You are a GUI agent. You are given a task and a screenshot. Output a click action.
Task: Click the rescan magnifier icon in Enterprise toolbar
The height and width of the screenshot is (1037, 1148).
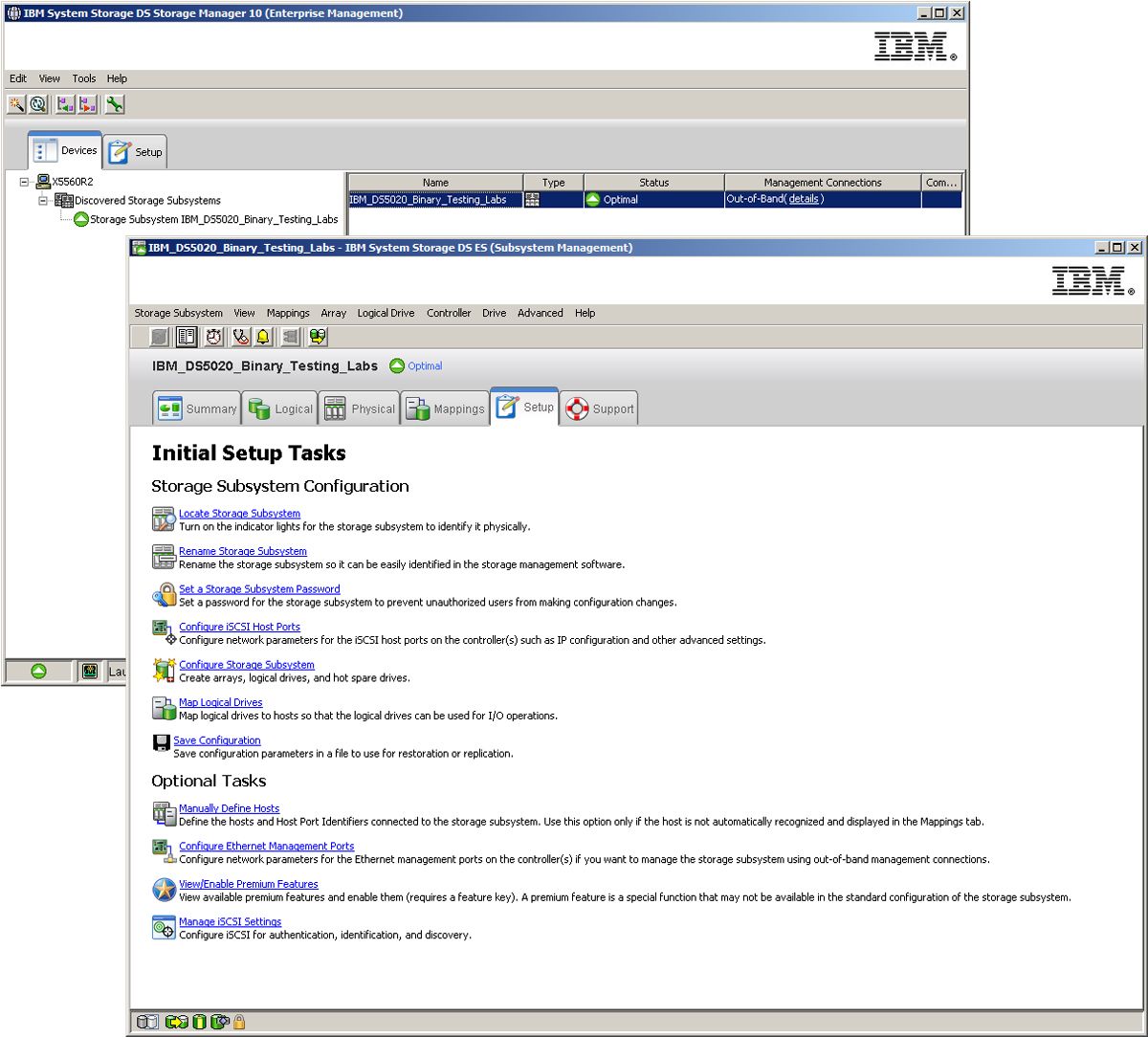point(38,104)
